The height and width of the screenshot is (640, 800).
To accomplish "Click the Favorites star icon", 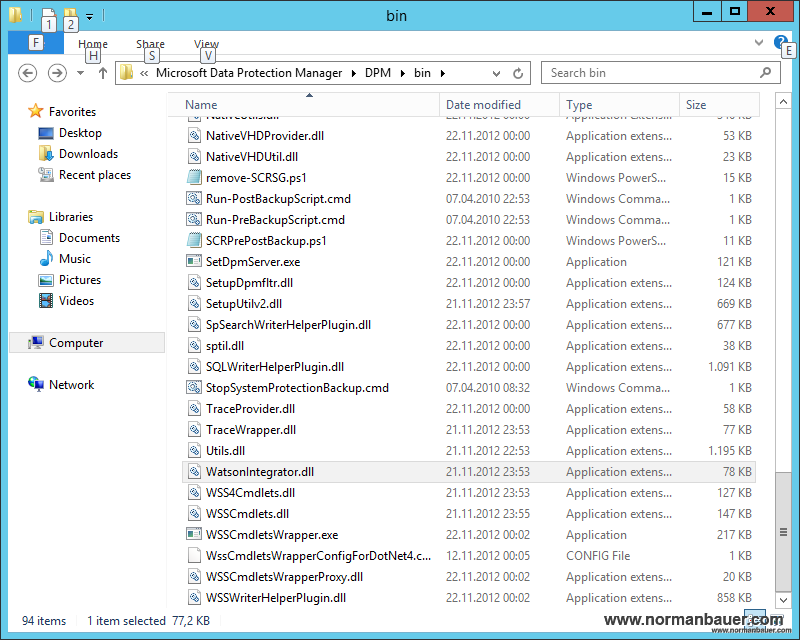I will pos(36,111).
